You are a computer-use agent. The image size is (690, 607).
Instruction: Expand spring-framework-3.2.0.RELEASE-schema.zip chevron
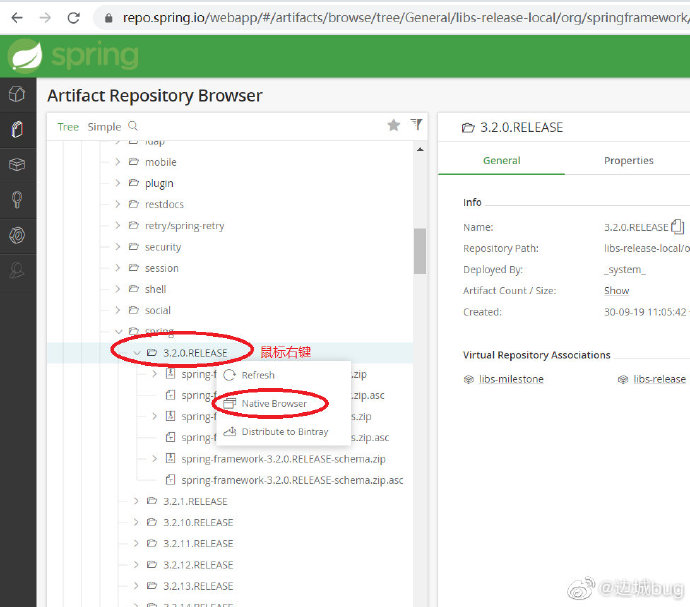point(154,459)
